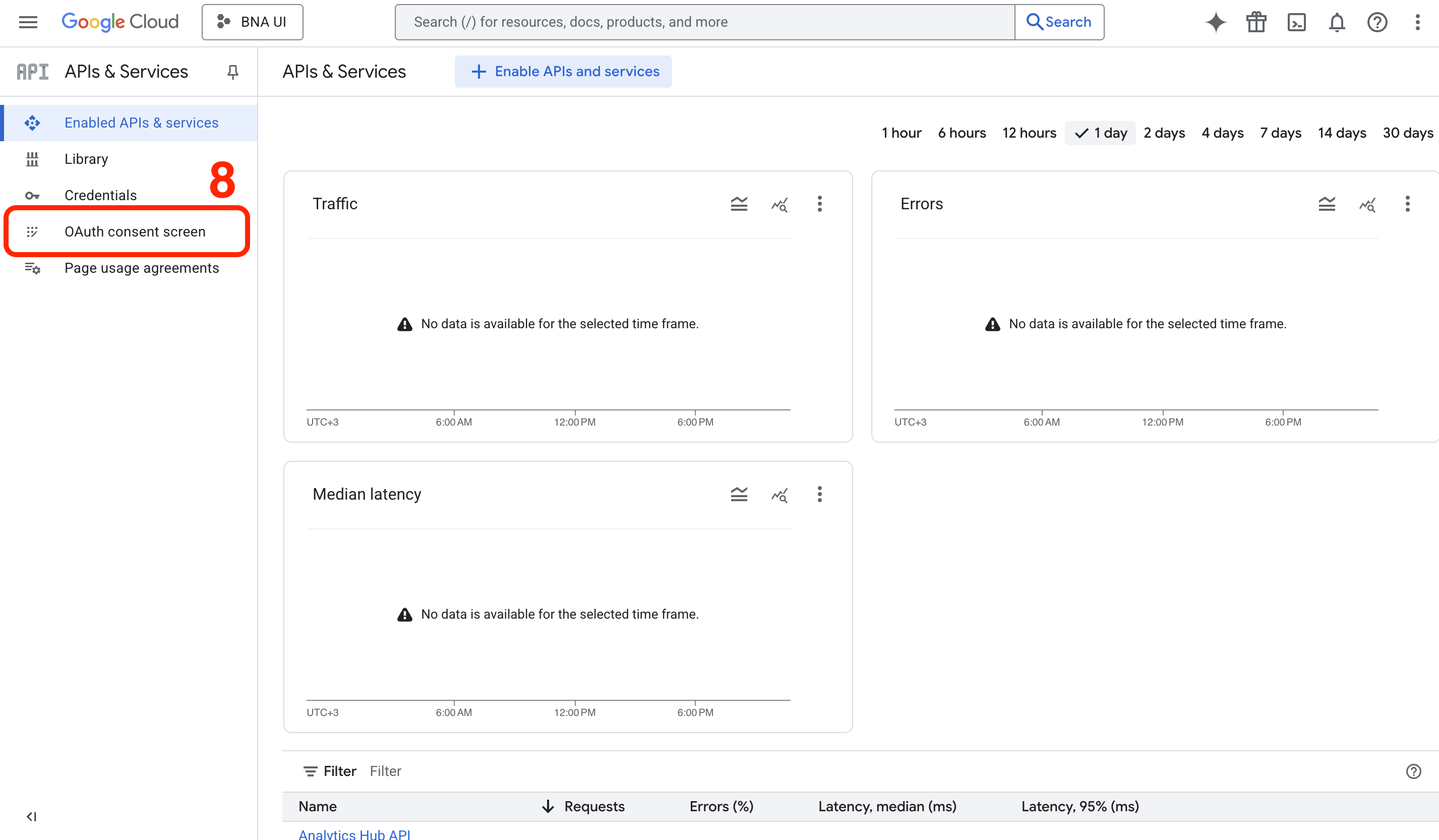Image resolution: width=1439 pixels, height=840 pixels.
Task: Explore data in Median latency chart
Action: point(780,495)
